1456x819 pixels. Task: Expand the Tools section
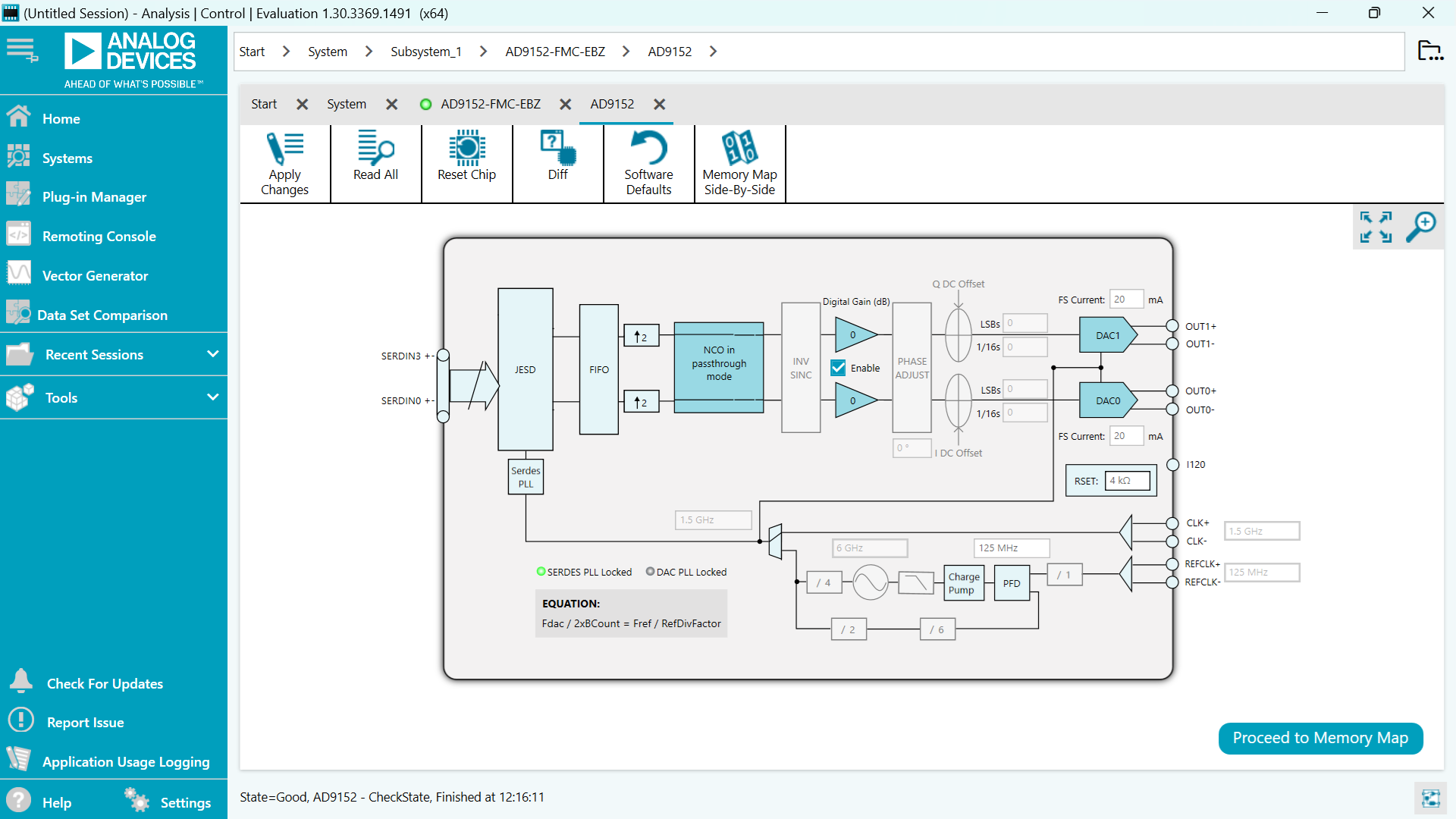point(212,397)
